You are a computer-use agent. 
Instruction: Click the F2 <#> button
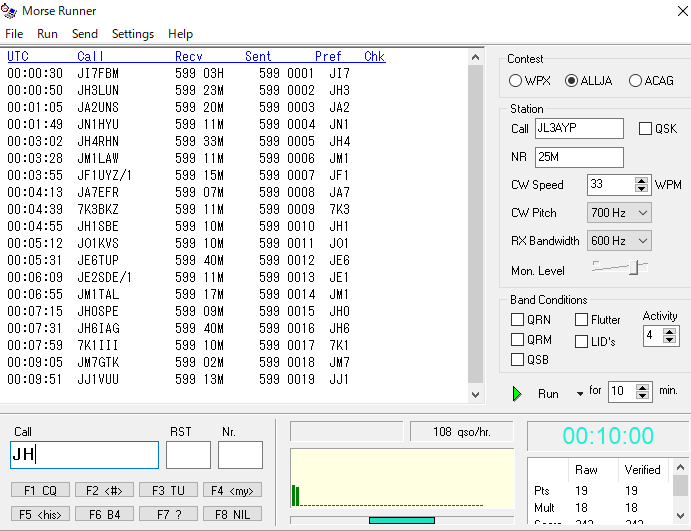pos(104,490)
